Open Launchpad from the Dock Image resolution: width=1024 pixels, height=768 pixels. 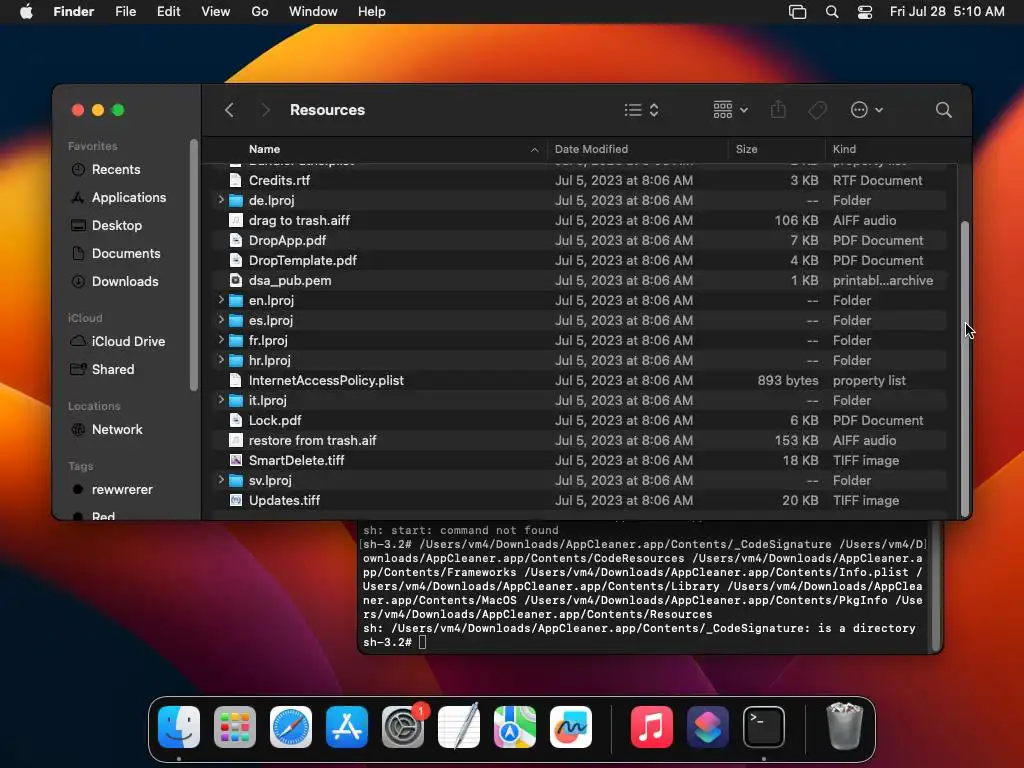(x=235, y=726)
